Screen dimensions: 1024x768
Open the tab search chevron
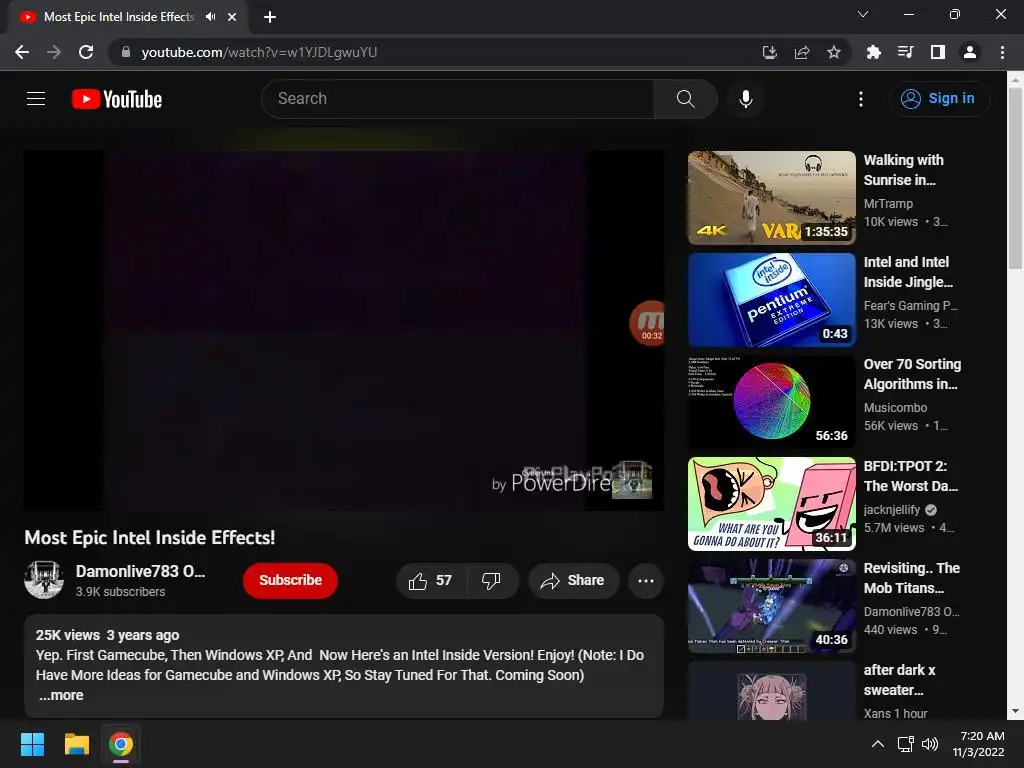click(x=863, y=14)
